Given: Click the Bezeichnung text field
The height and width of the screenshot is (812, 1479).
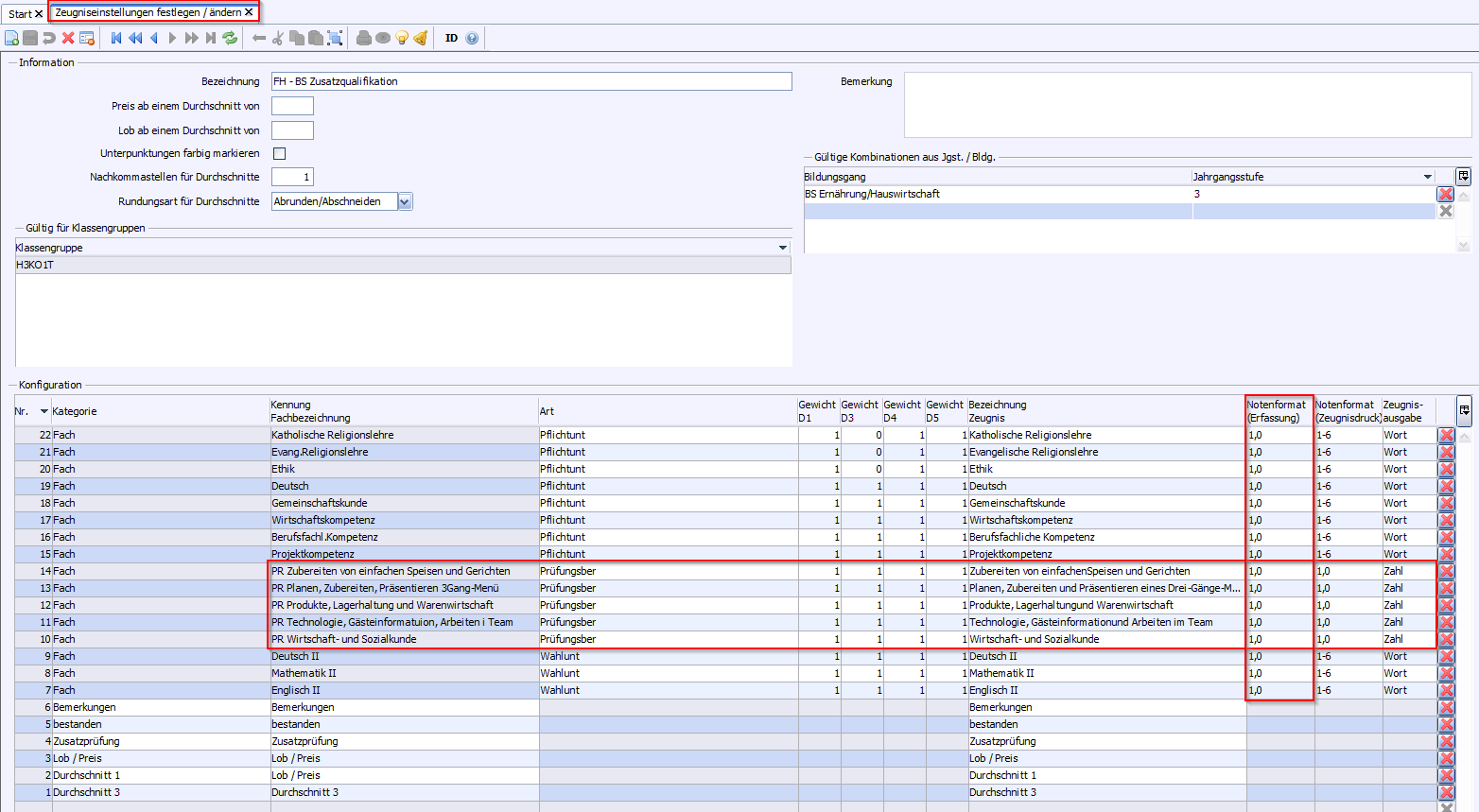Looking at the screenshot, I should click(x=531, y=81).
